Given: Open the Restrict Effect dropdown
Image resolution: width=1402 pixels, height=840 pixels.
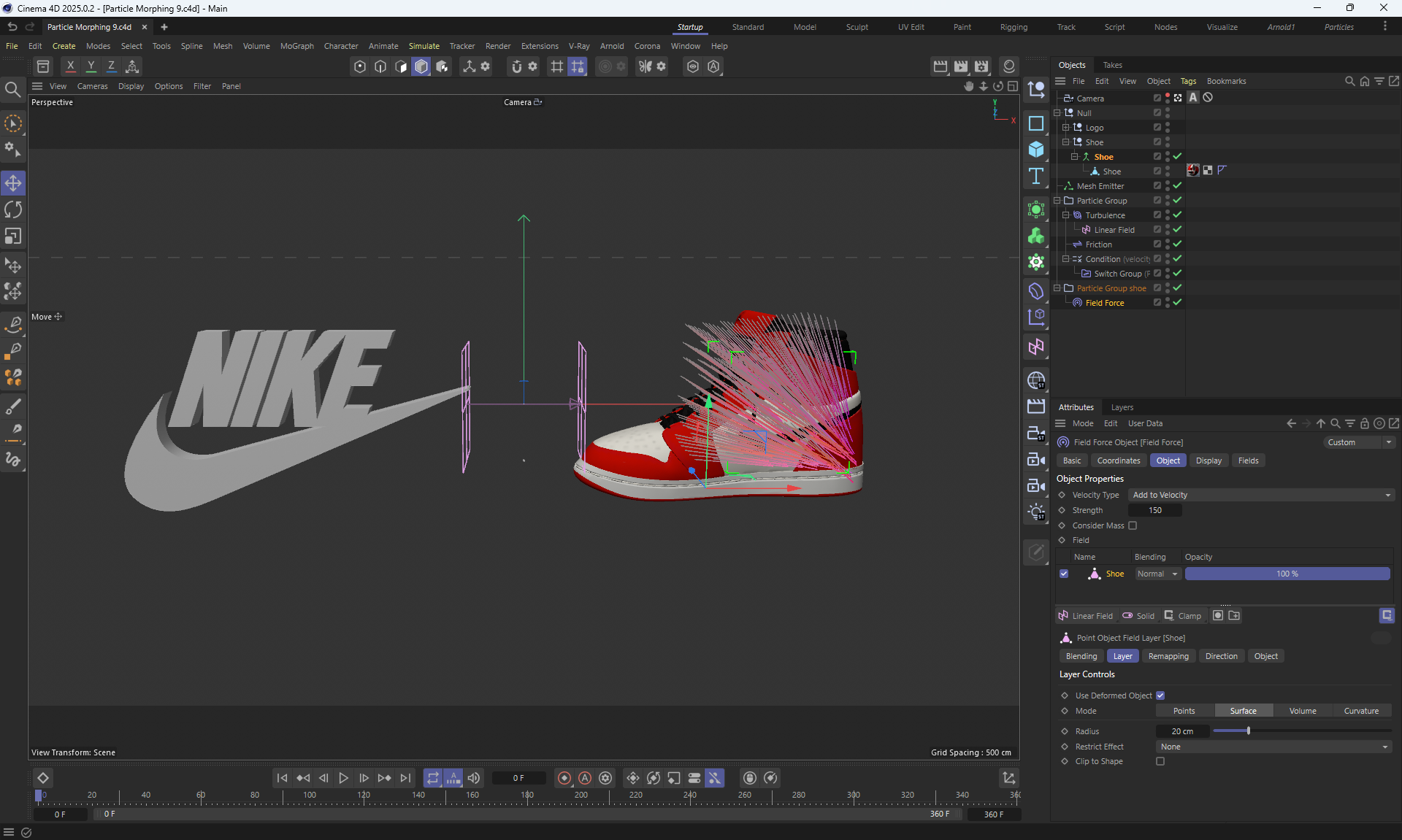Looking at the screenshot, I should [1273, 747].
